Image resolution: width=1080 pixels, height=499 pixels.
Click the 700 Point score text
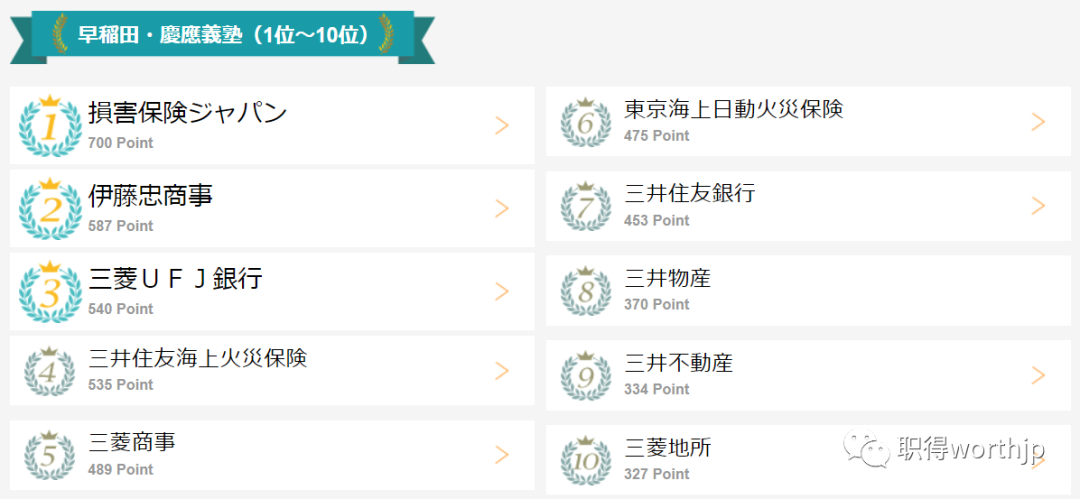(121, 143)
